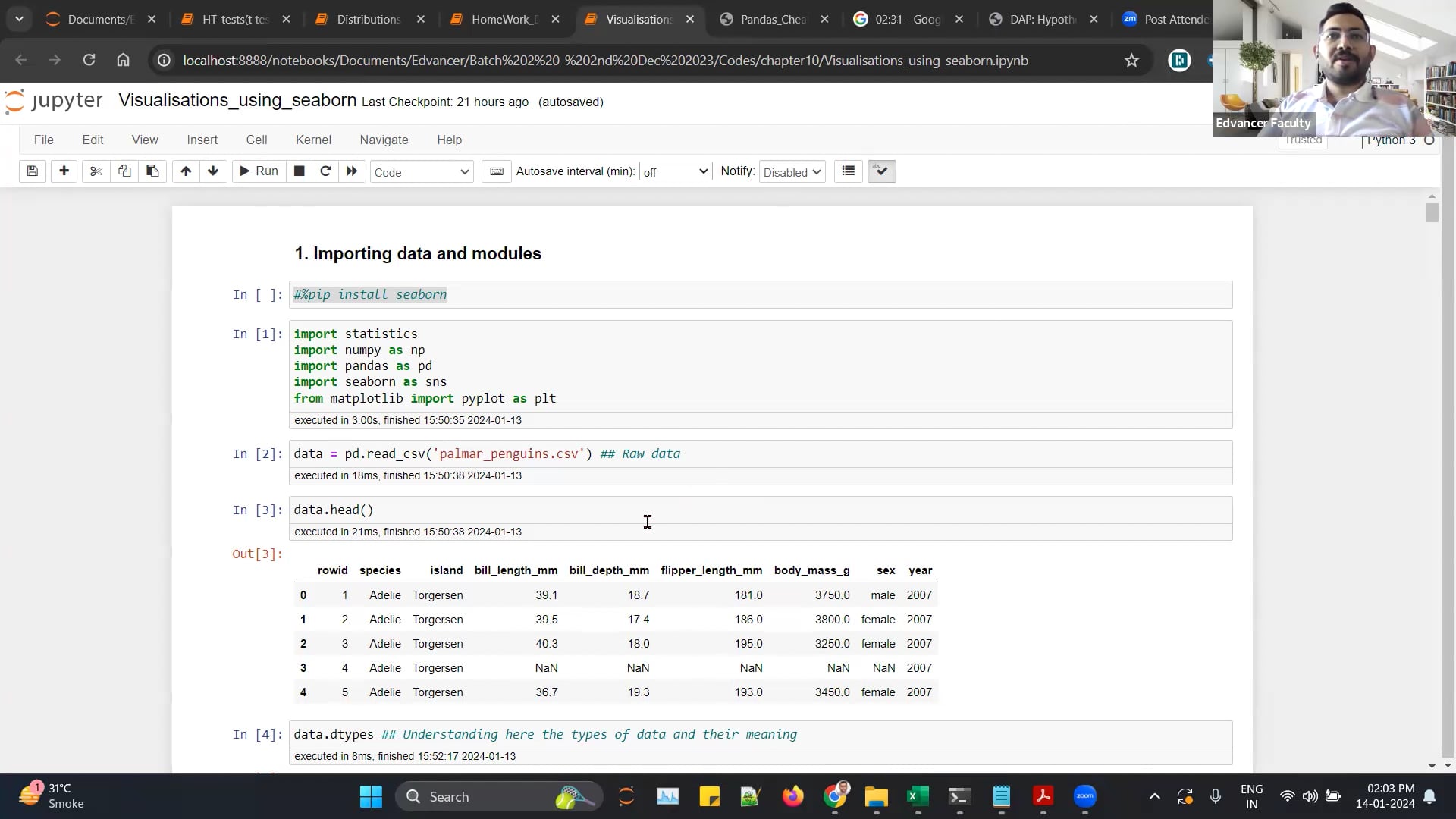Open the Autosave interval dropdown
The width and height of the screenshot is (1456, 819).
click(676, 172)
